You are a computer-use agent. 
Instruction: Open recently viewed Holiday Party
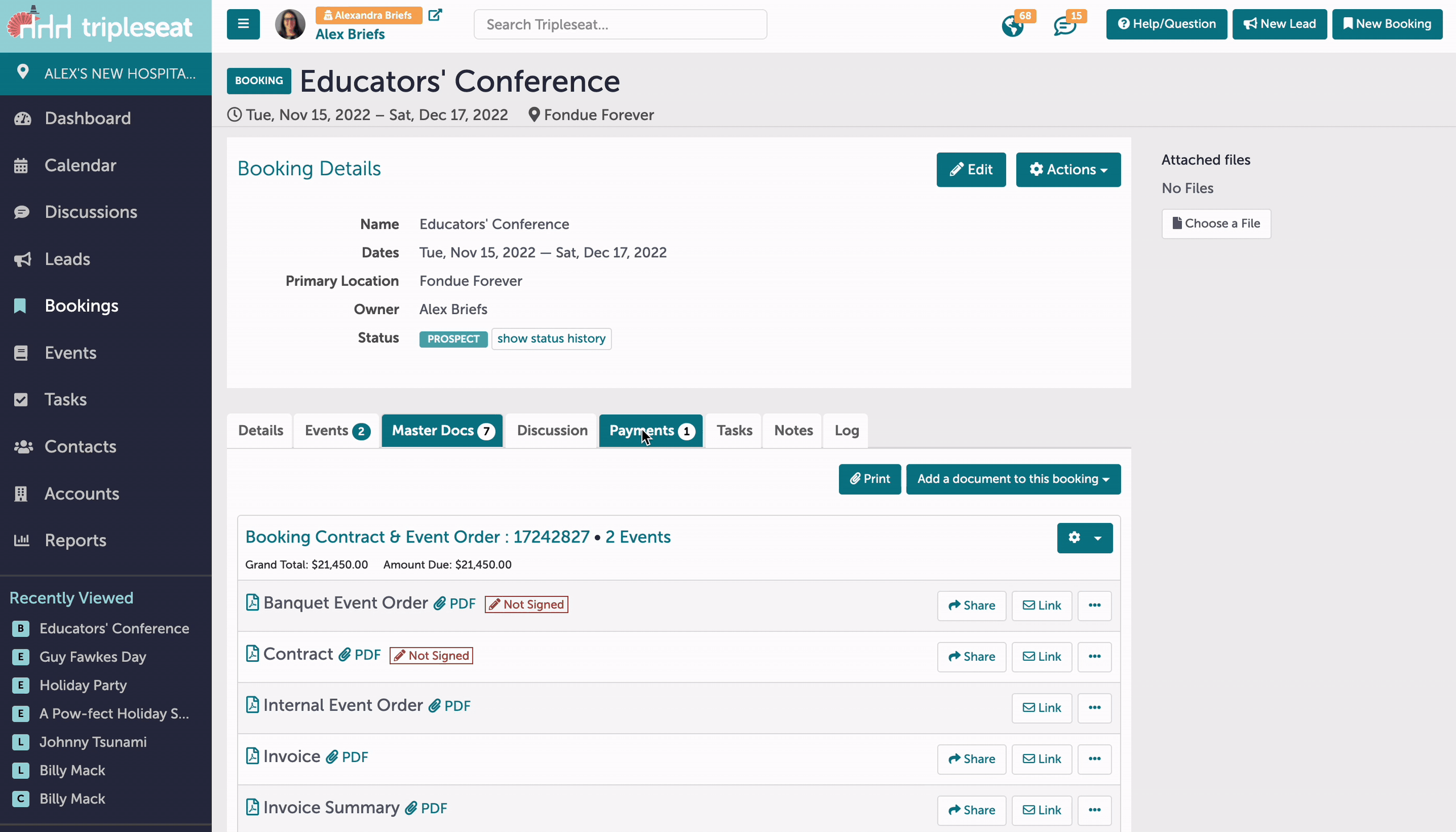(83, 685)
